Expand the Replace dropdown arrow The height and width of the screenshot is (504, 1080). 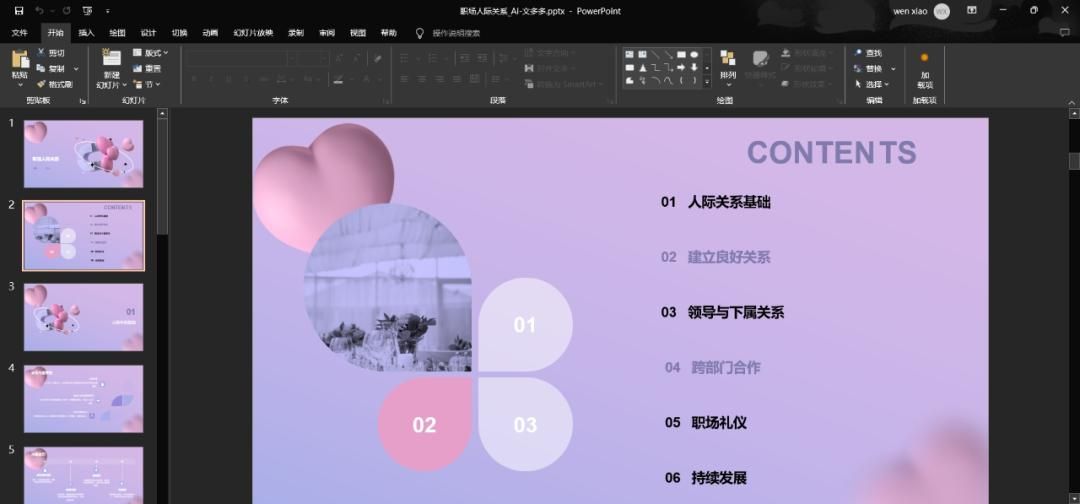click(893, 69)
